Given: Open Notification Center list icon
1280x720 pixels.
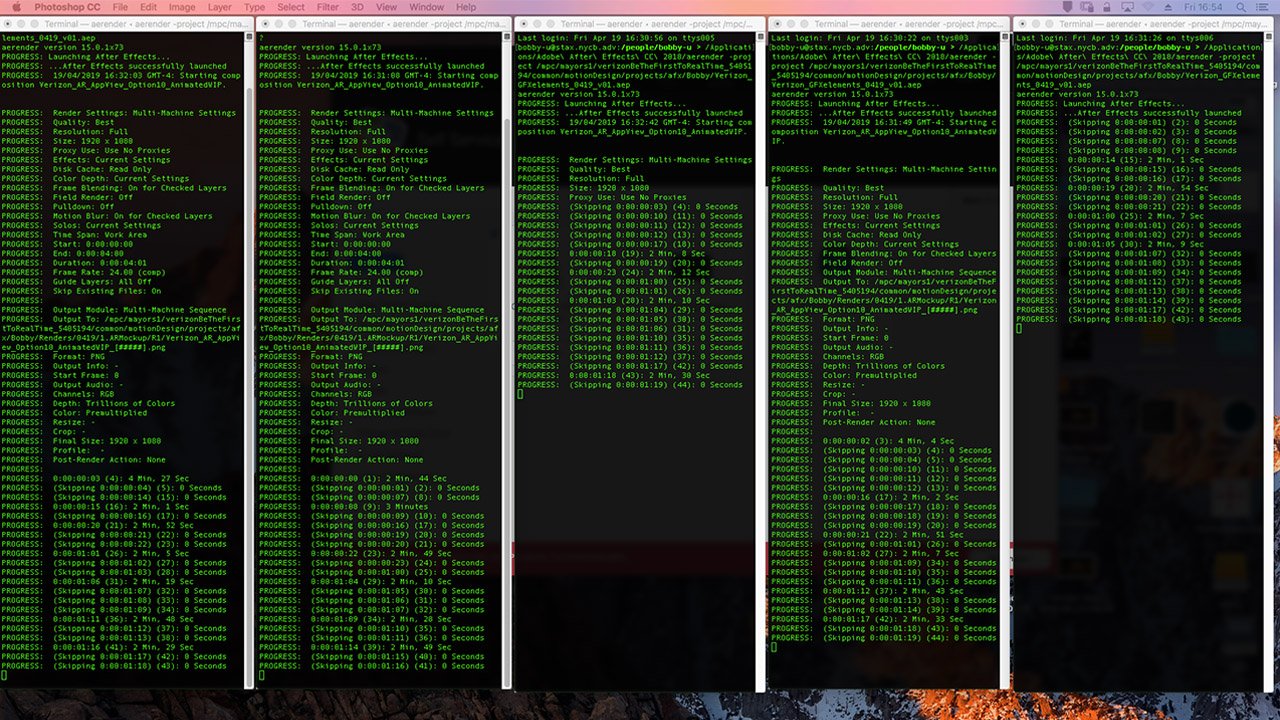Looking at the screenshot, I should (x=1264, y=7).
